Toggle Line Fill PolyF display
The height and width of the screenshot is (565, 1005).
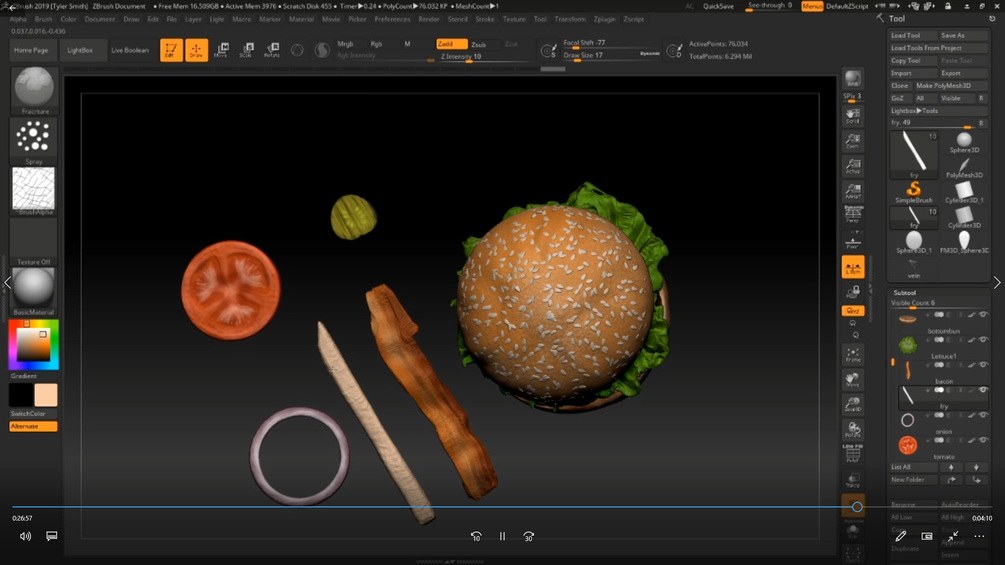click(x=852, y=454)
